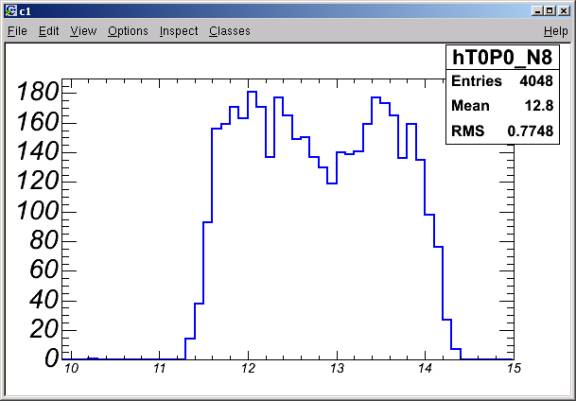
Task: Open the Options menu
Action: pyautogui.click(x=128, y=31)
